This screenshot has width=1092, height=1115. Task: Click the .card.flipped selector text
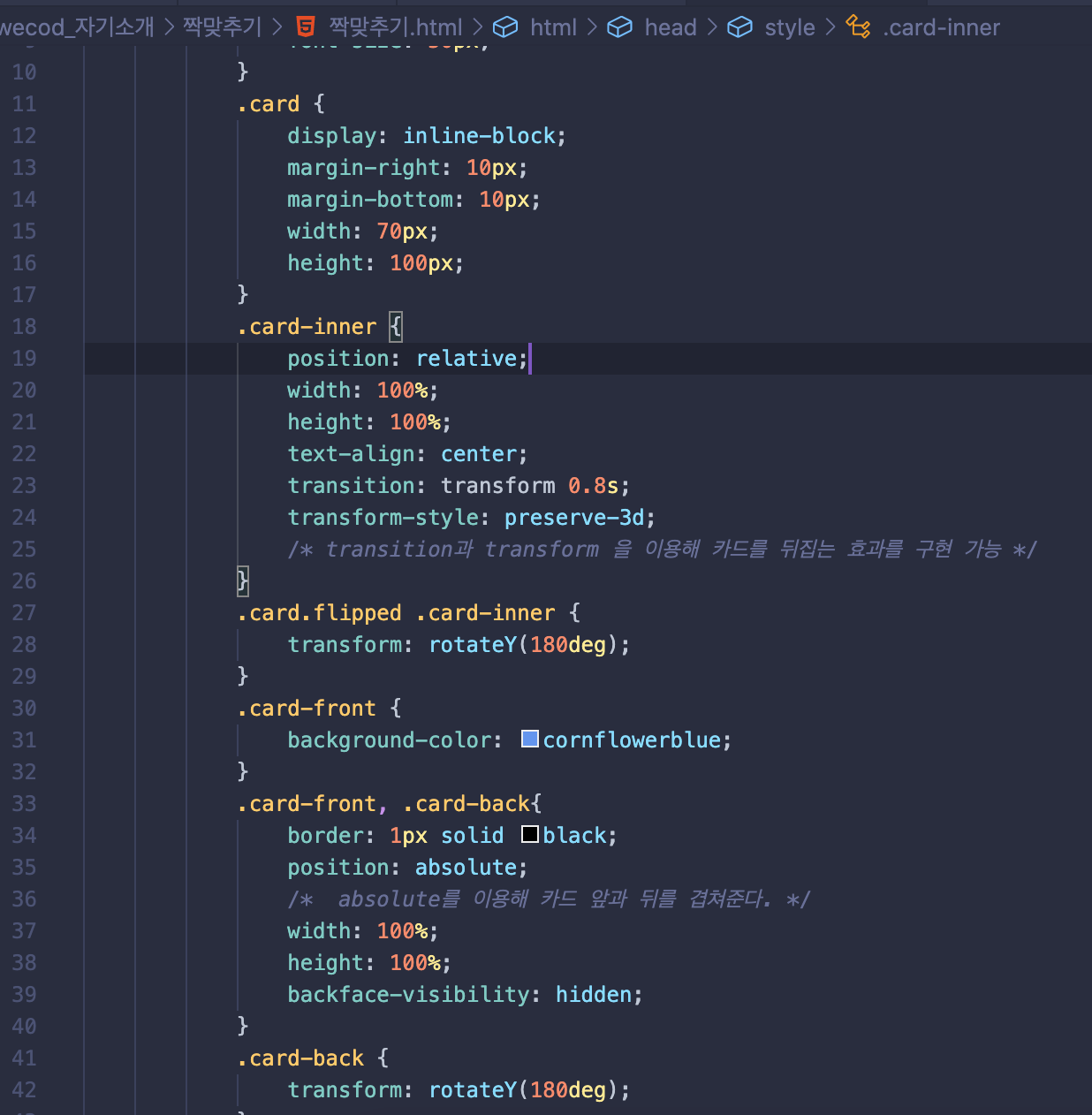click(319, 613)
